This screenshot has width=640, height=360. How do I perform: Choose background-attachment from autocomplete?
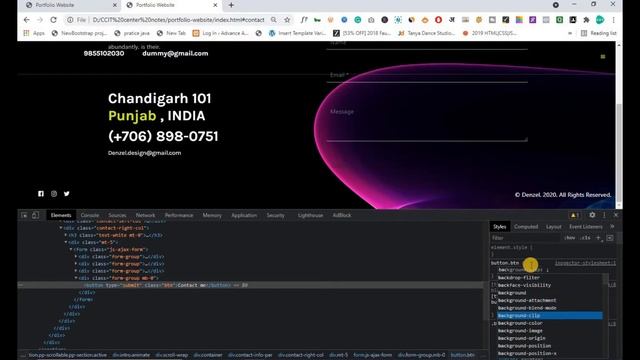(549, 300)
